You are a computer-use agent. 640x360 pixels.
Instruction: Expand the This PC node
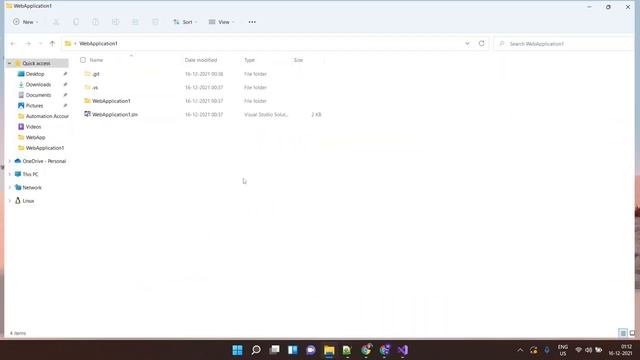coord(10,174)
